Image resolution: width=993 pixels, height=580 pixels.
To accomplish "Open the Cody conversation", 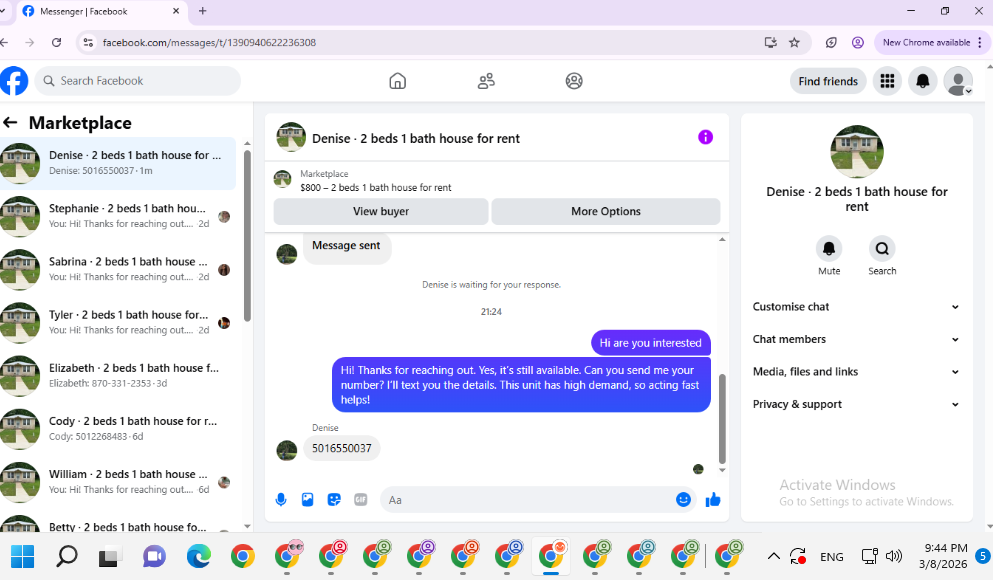I will (118, 429).
